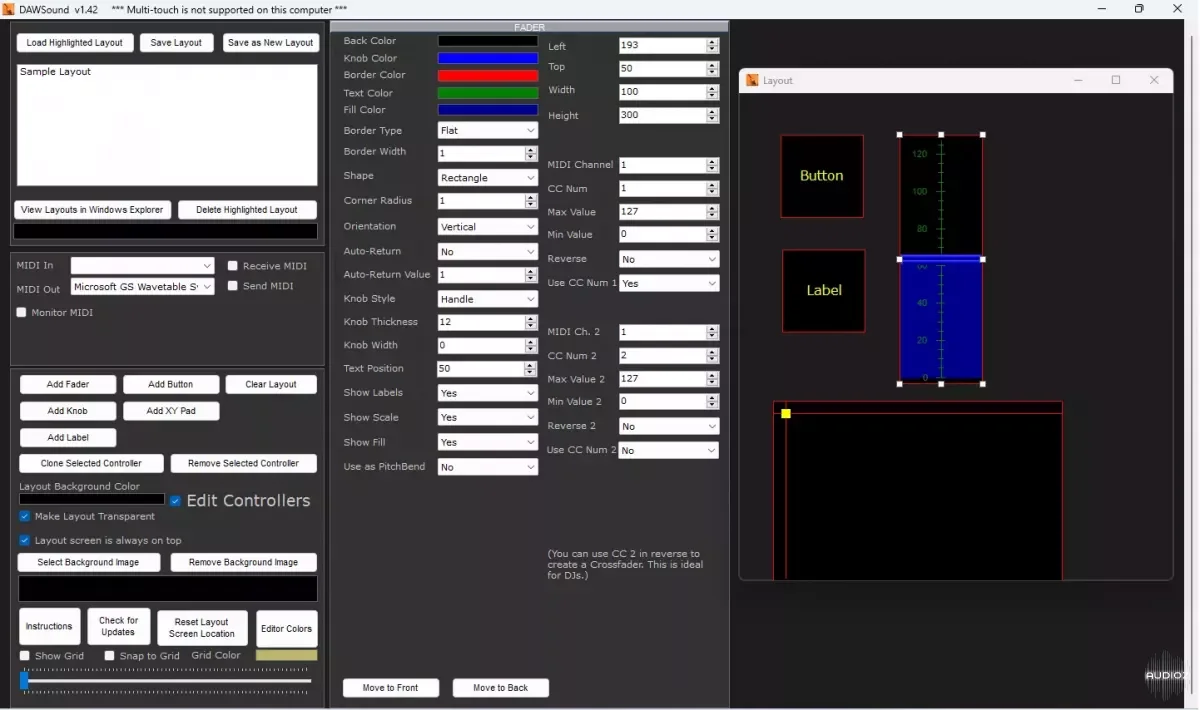
Task: Click Load Highlighted Layout button
Action: [75, 43]
